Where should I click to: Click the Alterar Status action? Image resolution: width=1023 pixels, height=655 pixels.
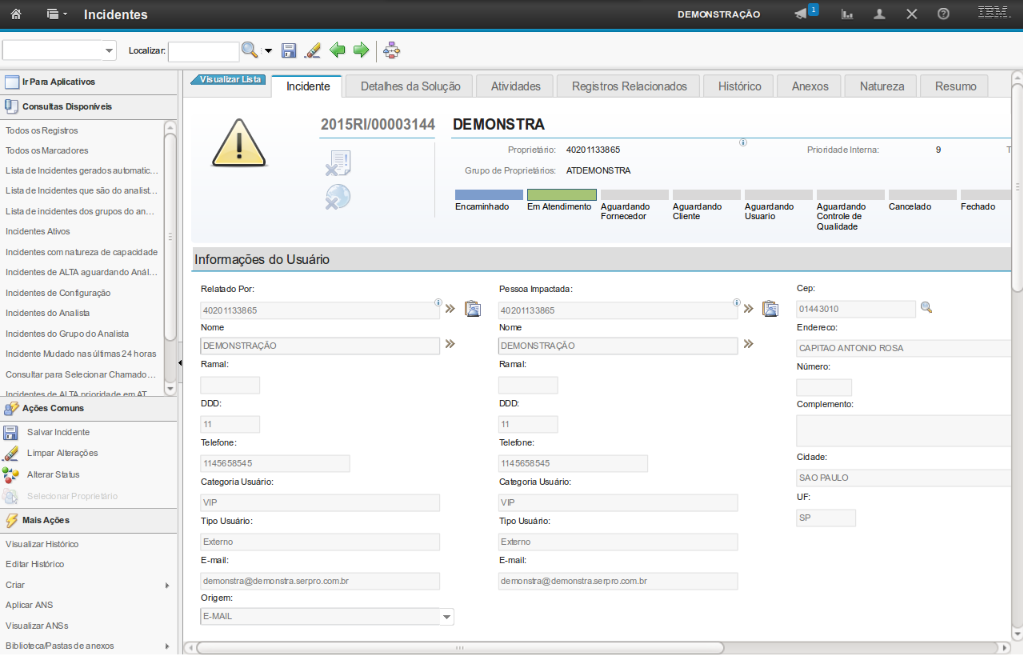point(53,474)
